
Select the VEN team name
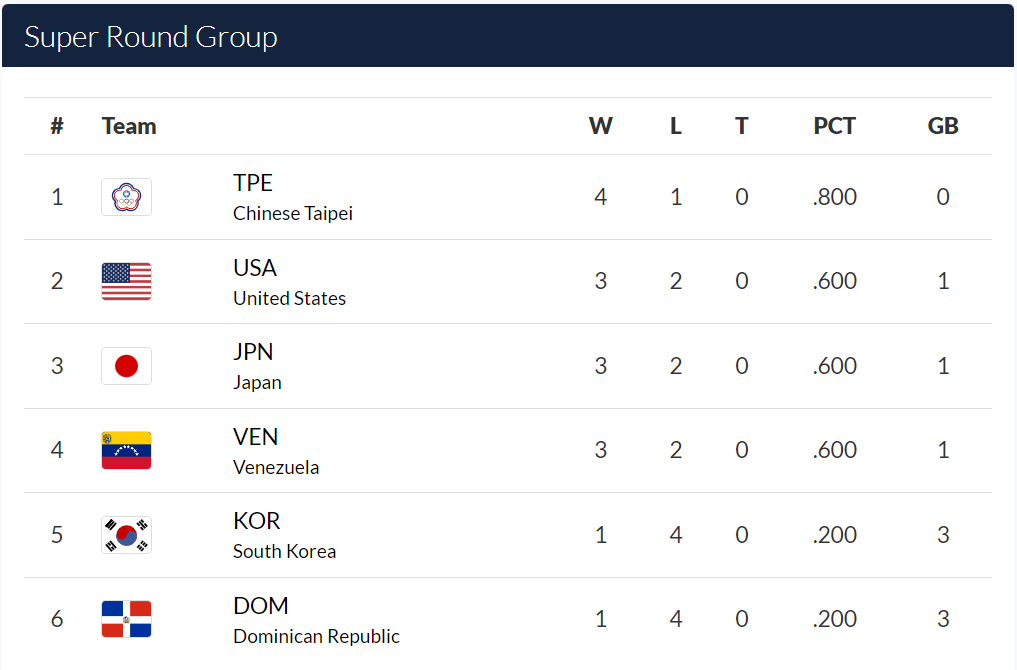point(256,437)
